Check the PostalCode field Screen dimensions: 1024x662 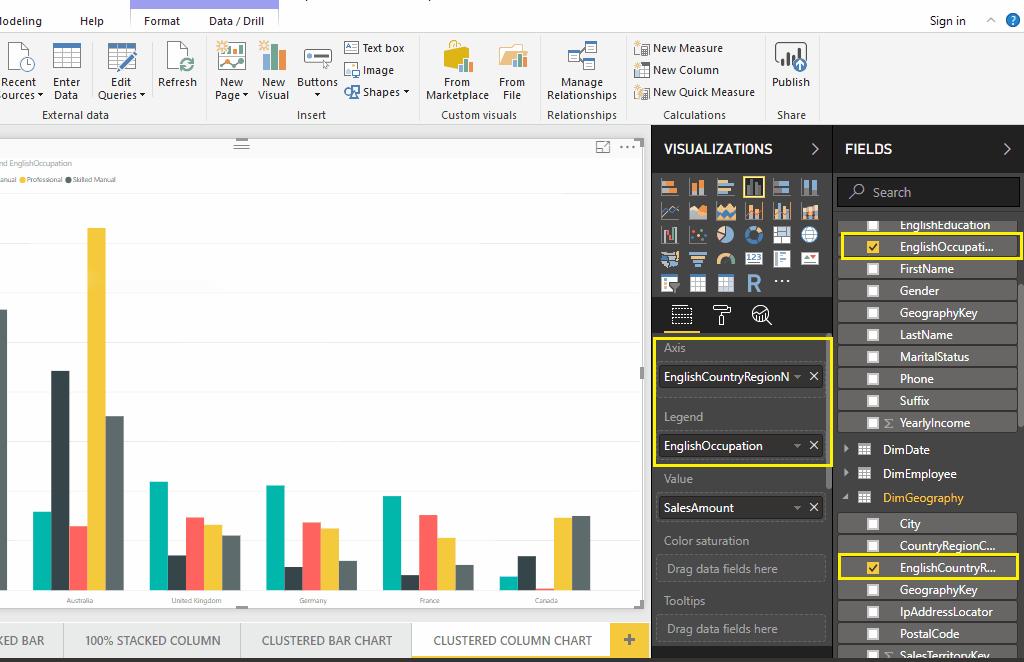(872, 633)
